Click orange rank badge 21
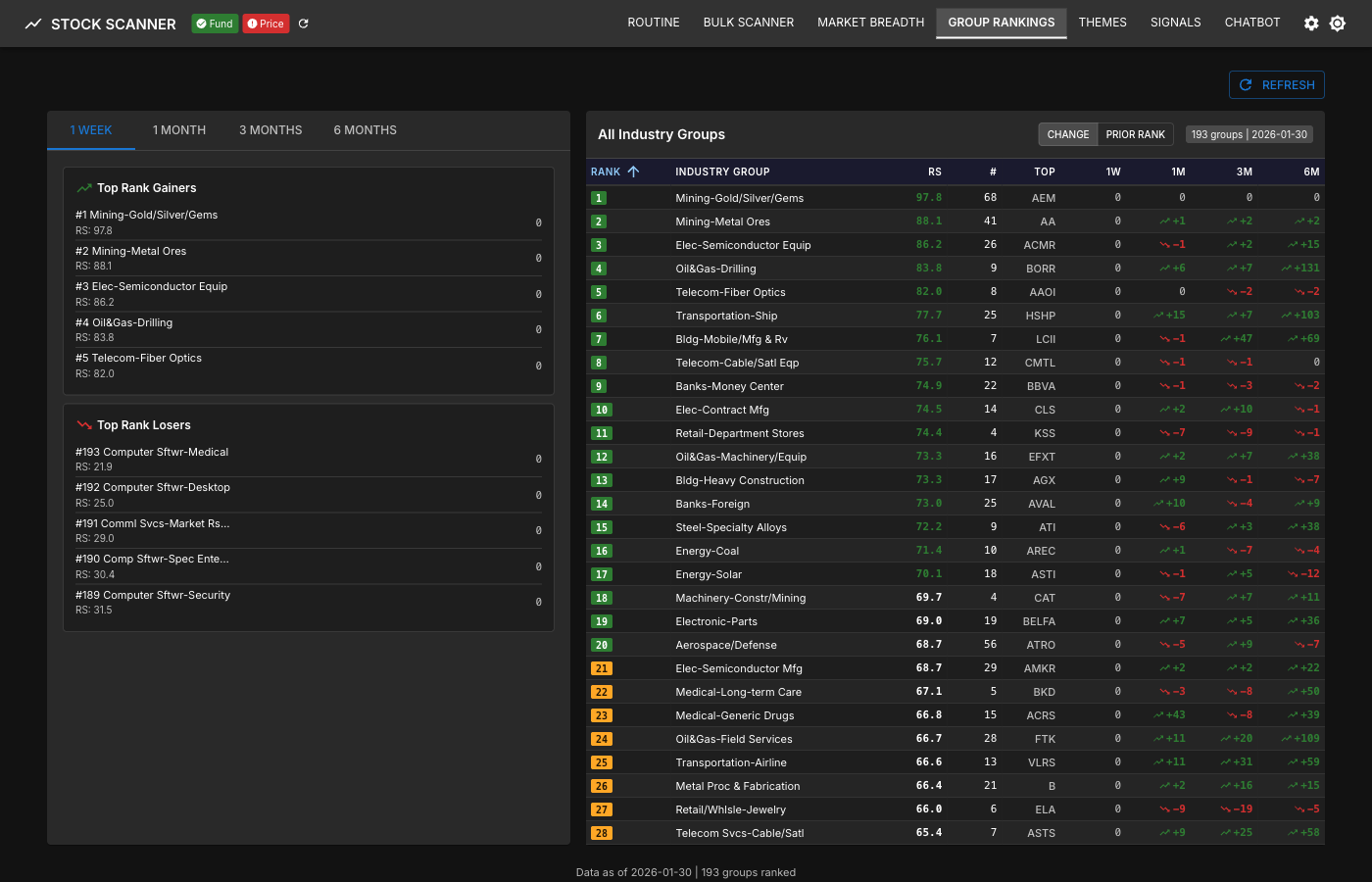The height and width of the screenshot is (882, 1372). (602, 668)
